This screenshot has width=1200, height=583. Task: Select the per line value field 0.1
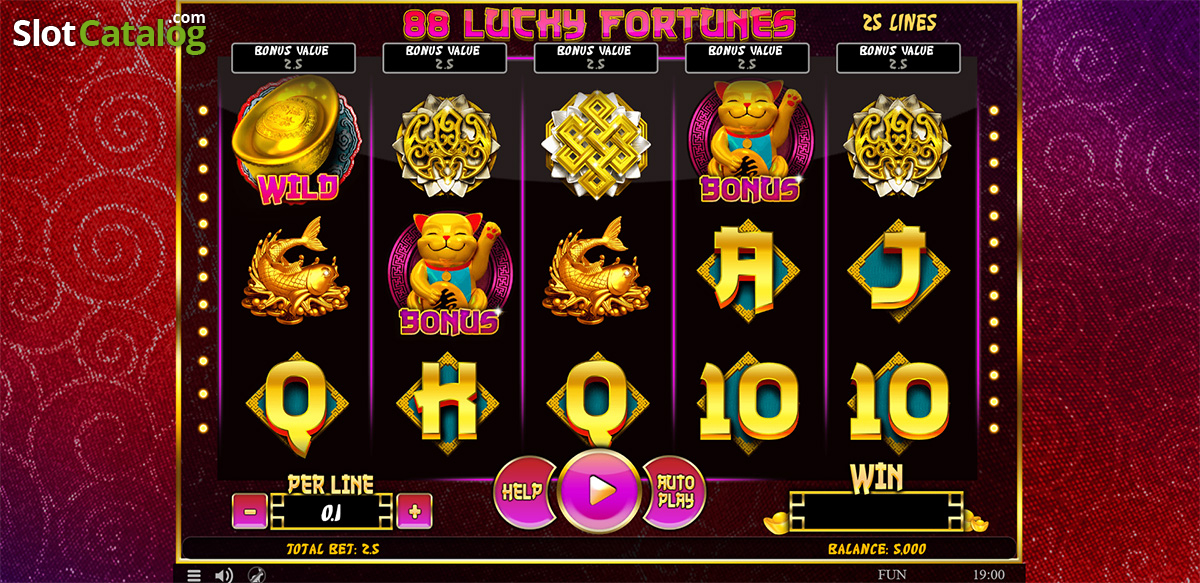tap(331, 511)
